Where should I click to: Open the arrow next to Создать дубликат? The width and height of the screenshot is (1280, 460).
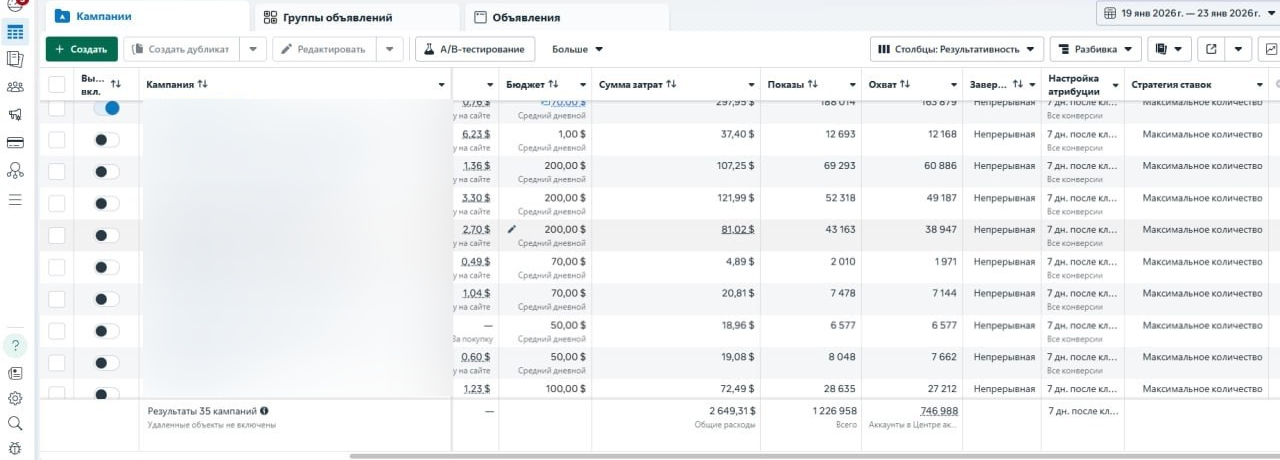pos(254,49)
